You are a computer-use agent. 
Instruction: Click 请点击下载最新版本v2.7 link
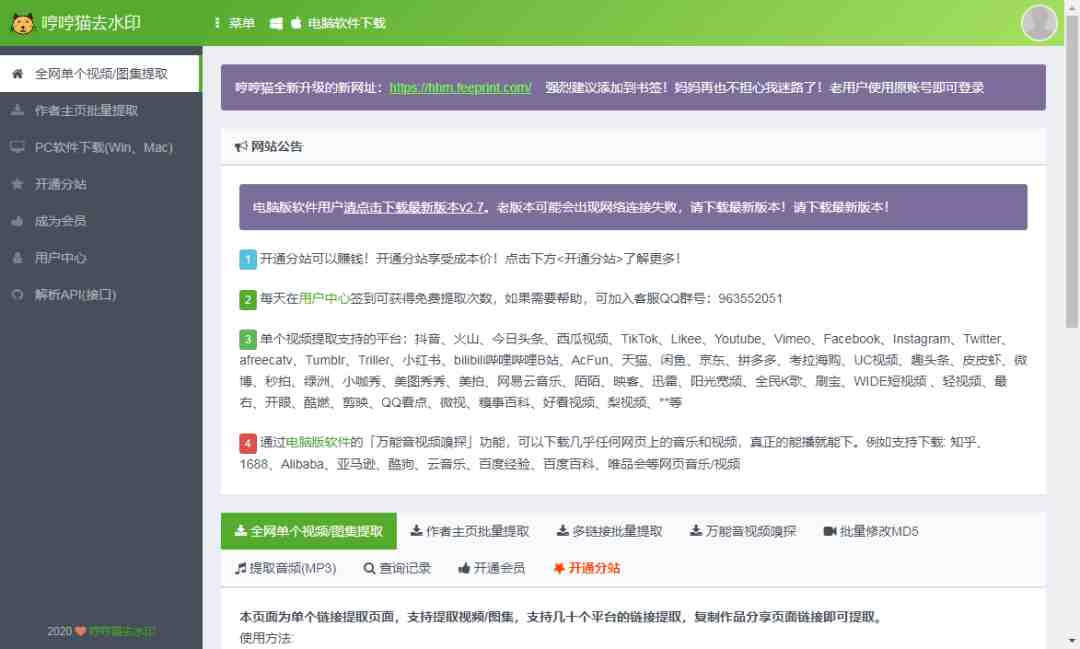tap(414, 207)
